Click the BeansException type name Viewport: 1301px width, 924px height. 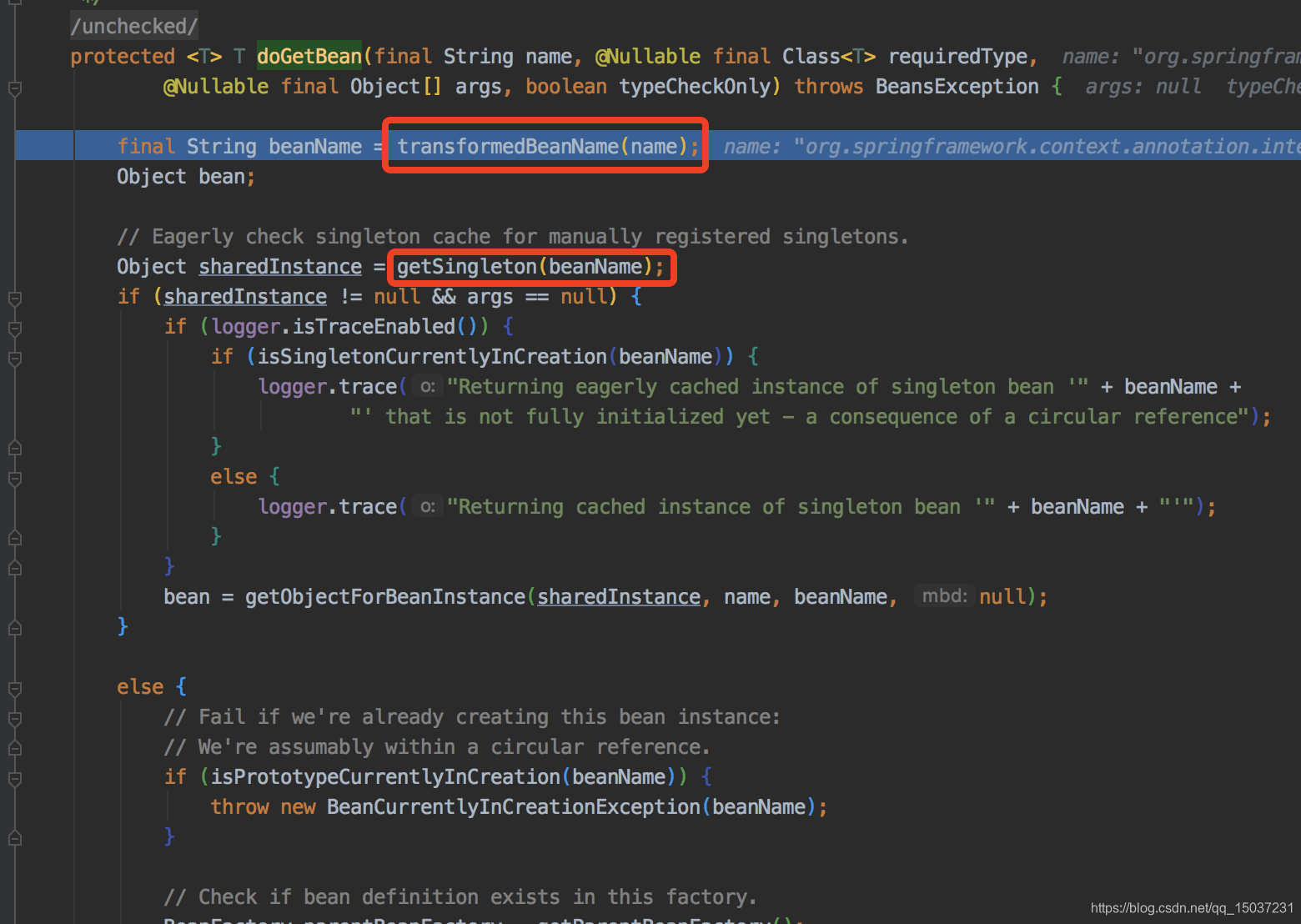point(957,87)
